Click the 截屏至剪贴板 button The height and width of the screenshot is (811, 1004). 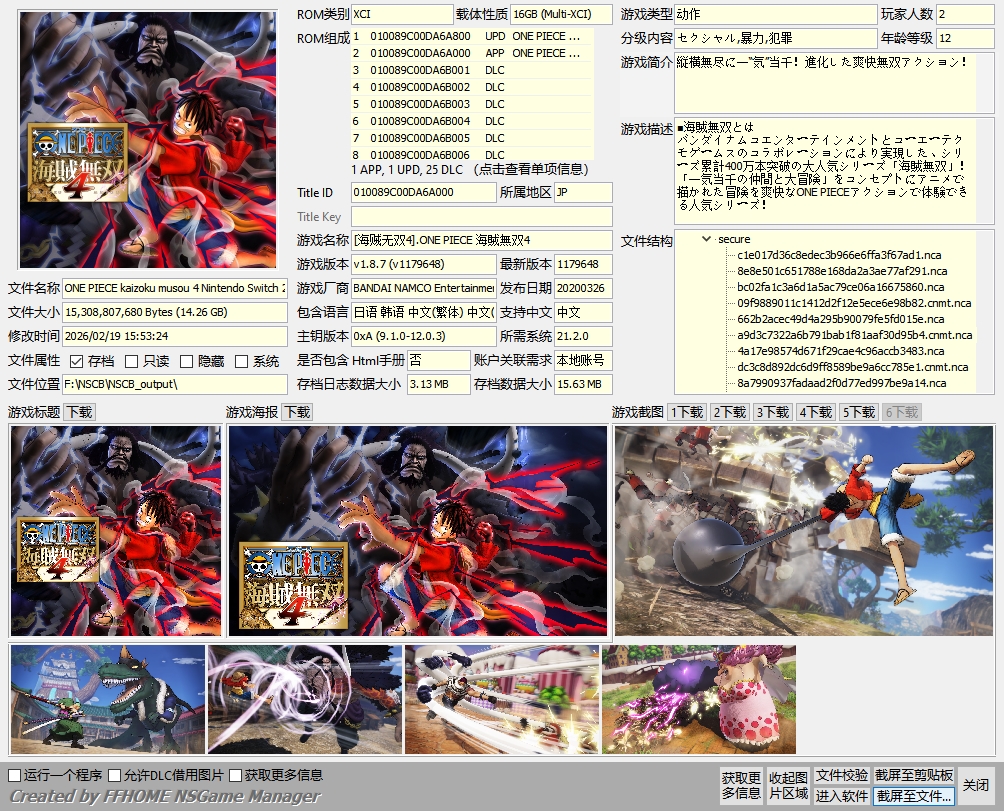(914, 776)
